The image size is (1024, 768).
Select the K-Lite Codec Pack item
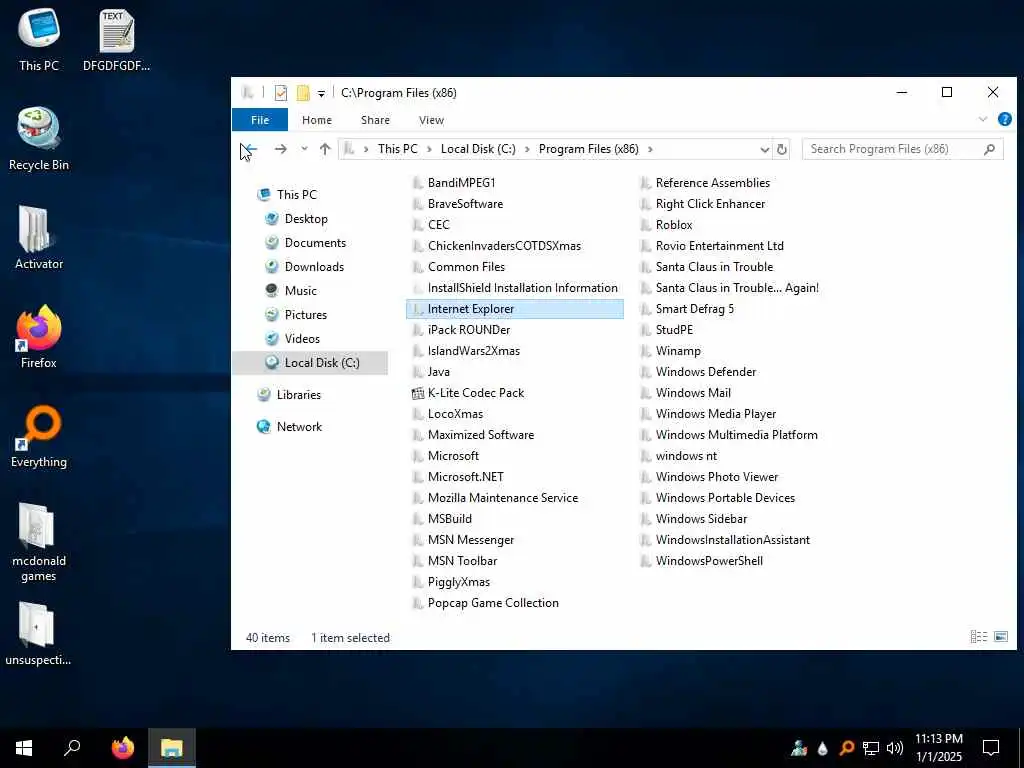pos(468,393)
